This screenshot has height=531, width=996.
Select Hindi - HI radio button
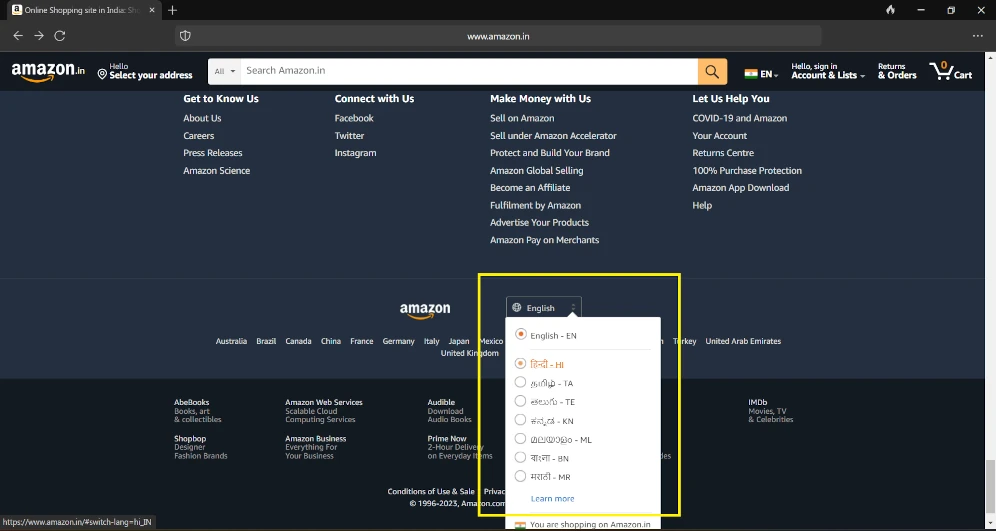(x=520, y=363)
